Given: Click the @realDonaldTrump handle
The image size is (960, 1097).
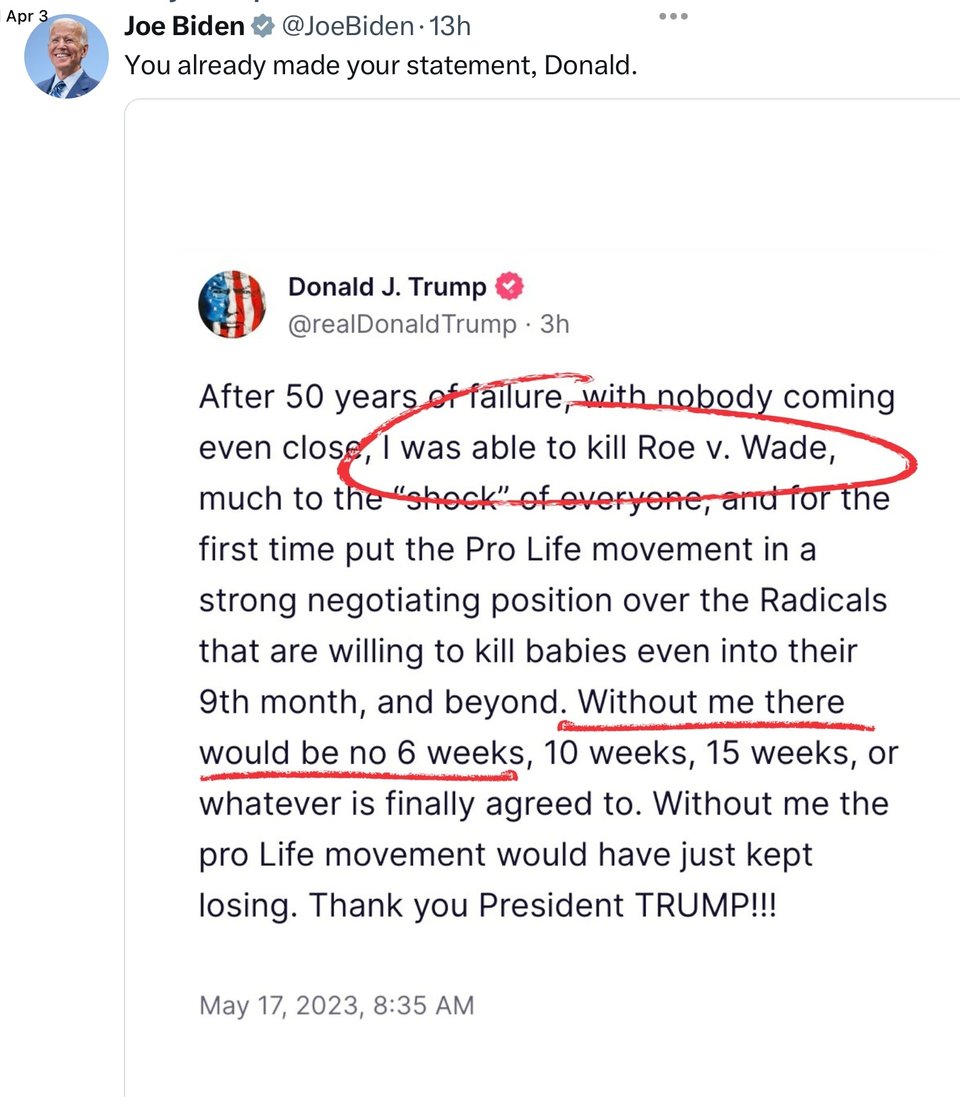Looking at the screenshot, I should (x=402, y=324).
